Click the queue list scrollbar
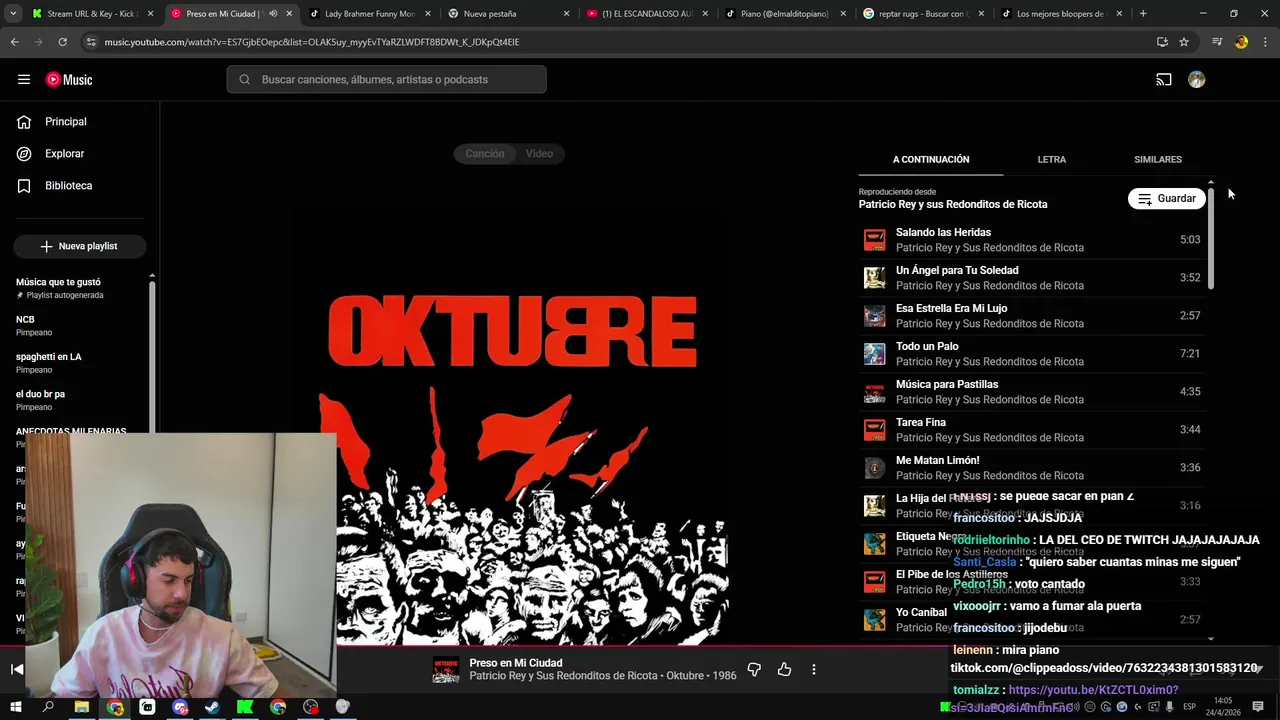Image resolution: width=1280 pixels, height=720 pixels. 1211,240
